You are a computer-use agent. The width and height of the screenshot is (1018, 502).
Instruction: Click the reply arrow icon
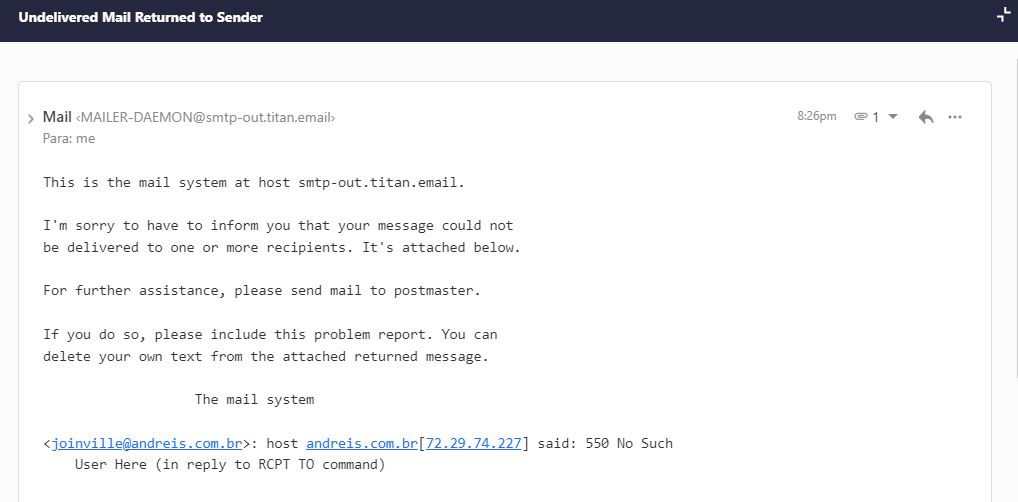[926, 117]
